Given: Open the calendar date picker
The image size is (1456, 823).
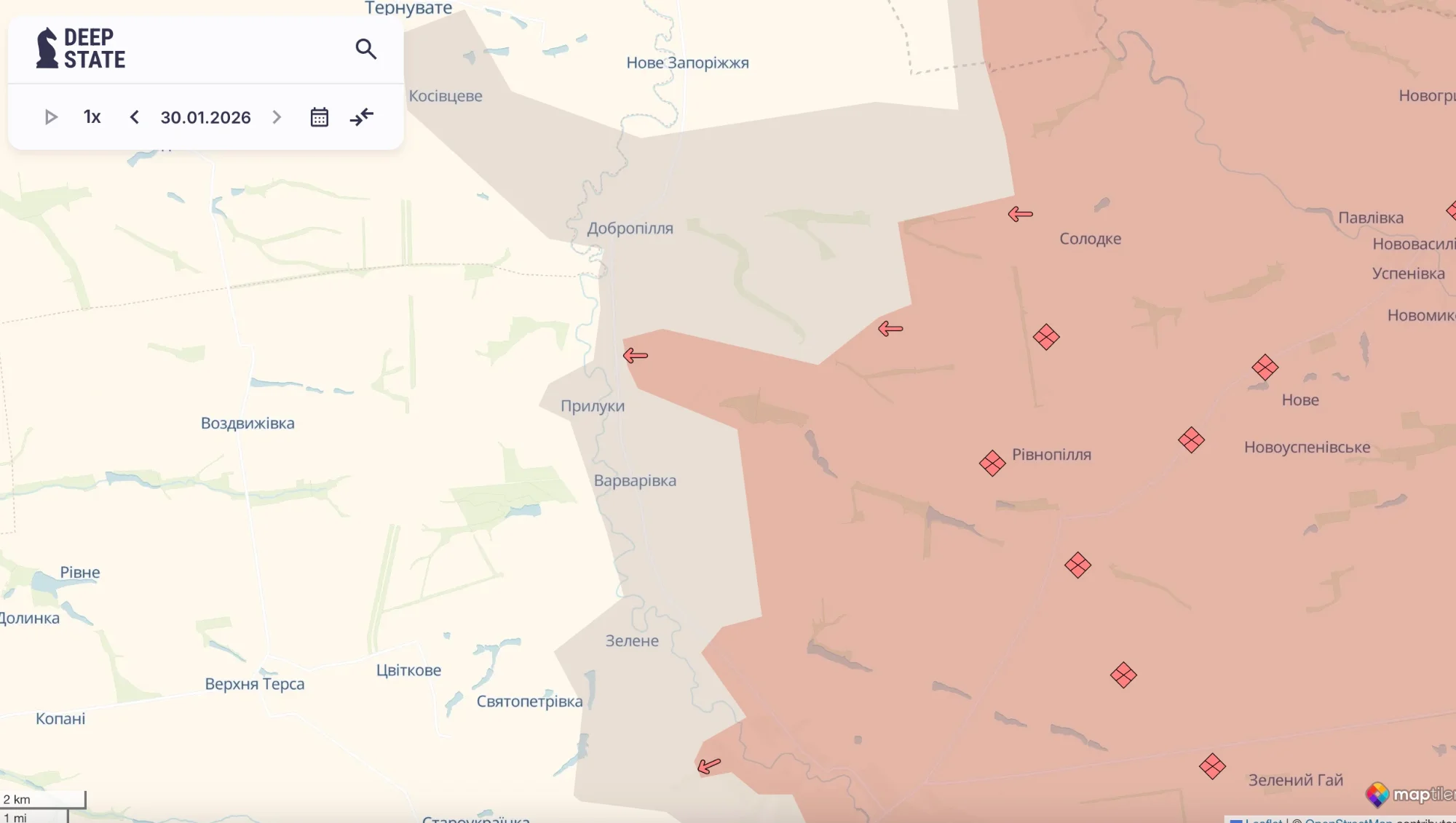Looking at the screenshot, I should click(x=320, y=117).
